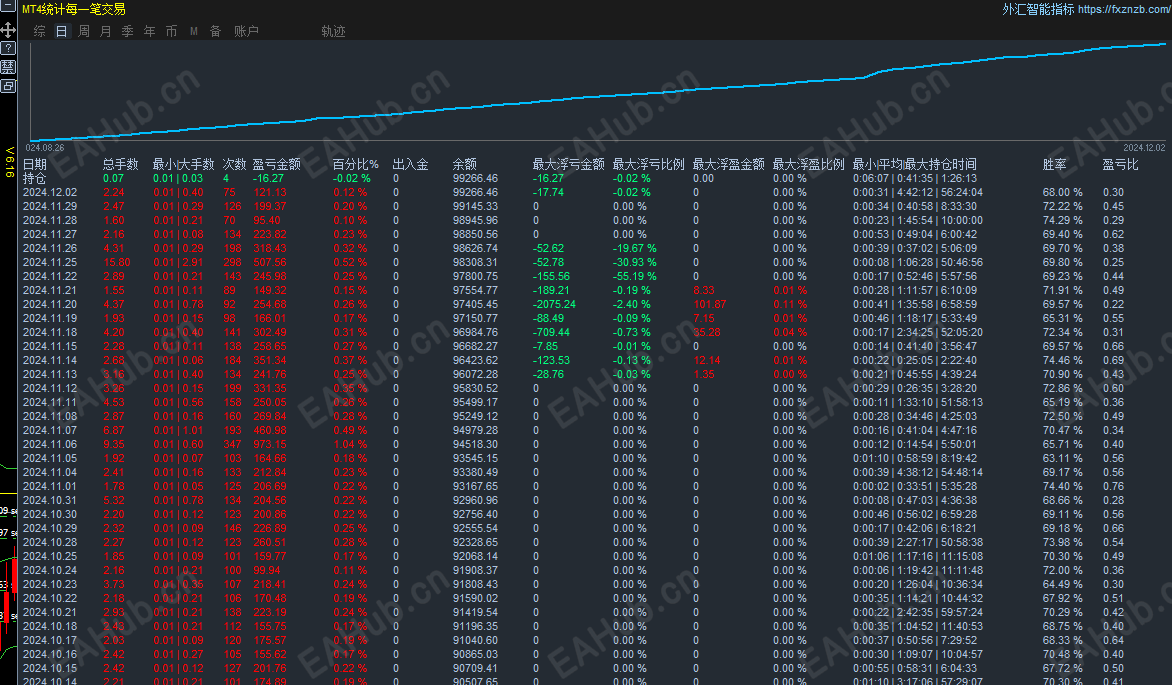Click the balance value 98308.31
This screenshot has width=1172, height=685.
(475, 262)
